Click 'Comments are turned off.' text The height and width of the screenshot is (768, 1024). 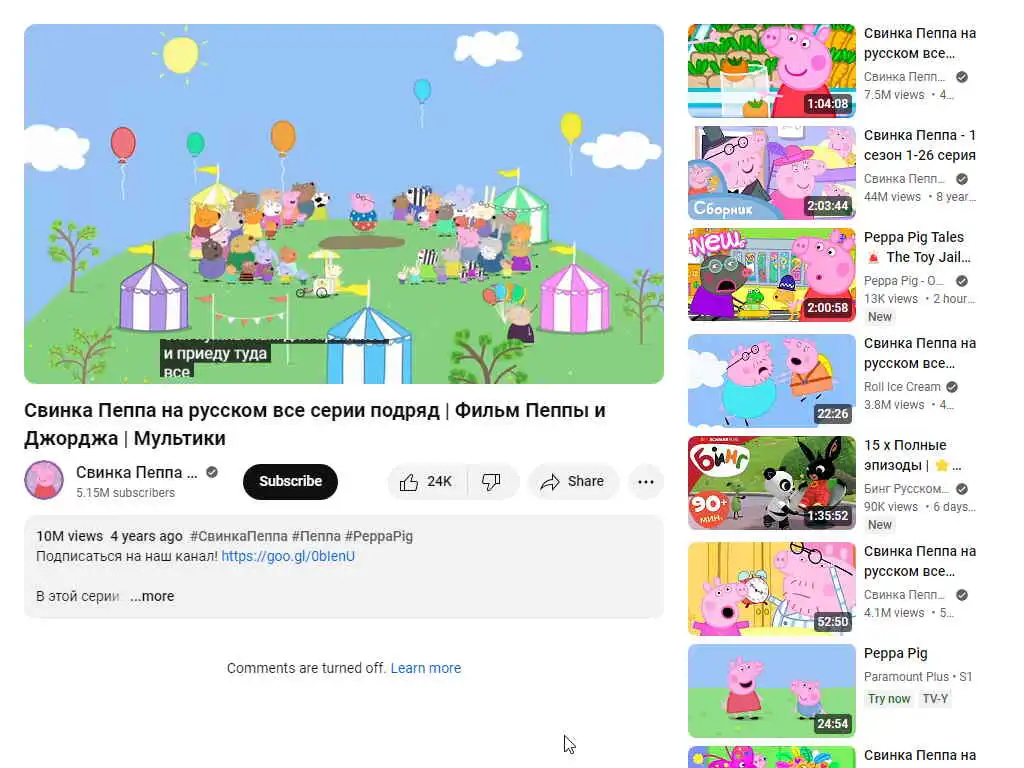pos(306,668)
